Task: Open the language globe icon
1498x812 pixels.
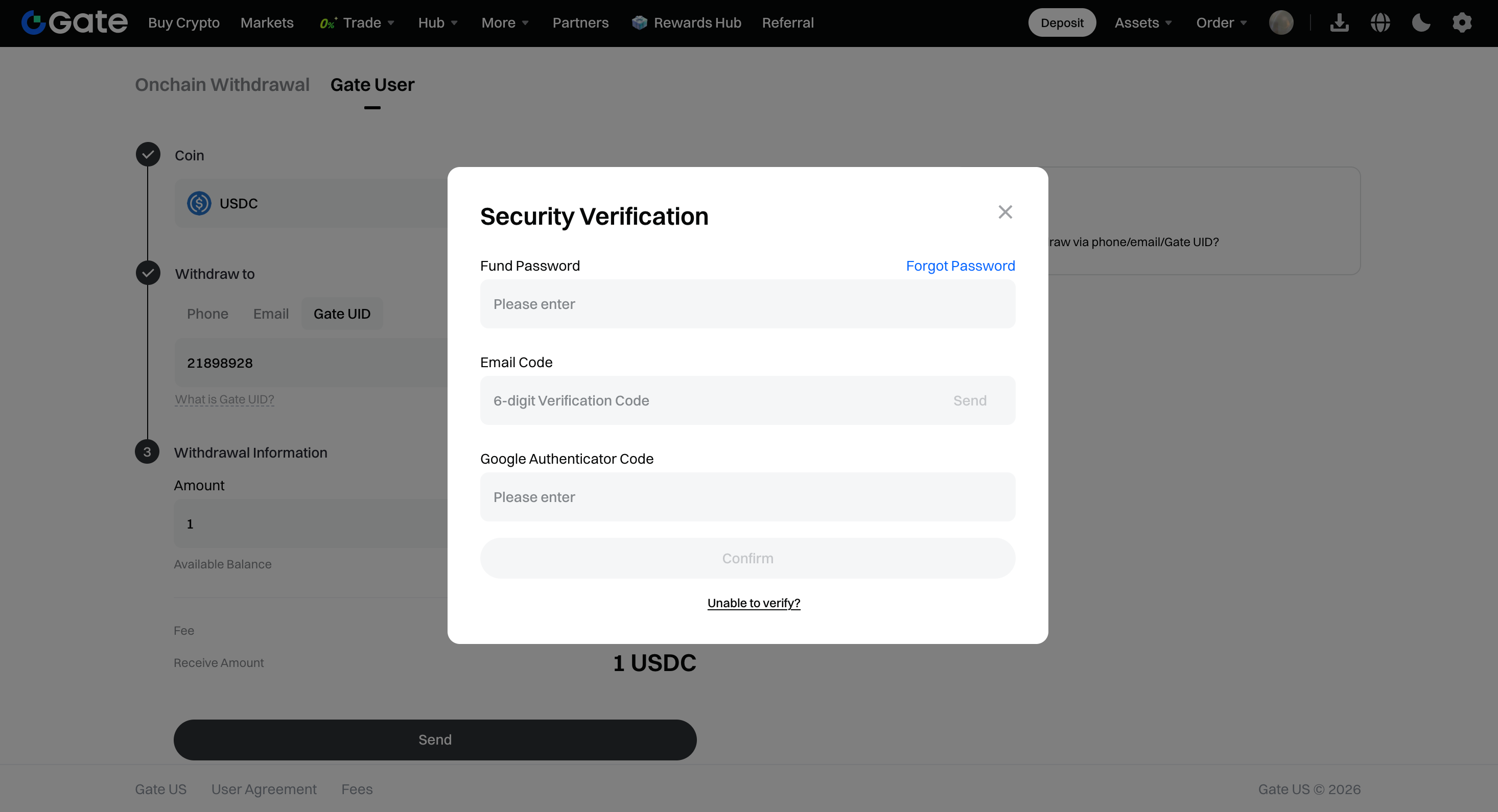Action: pos(1380,22)
